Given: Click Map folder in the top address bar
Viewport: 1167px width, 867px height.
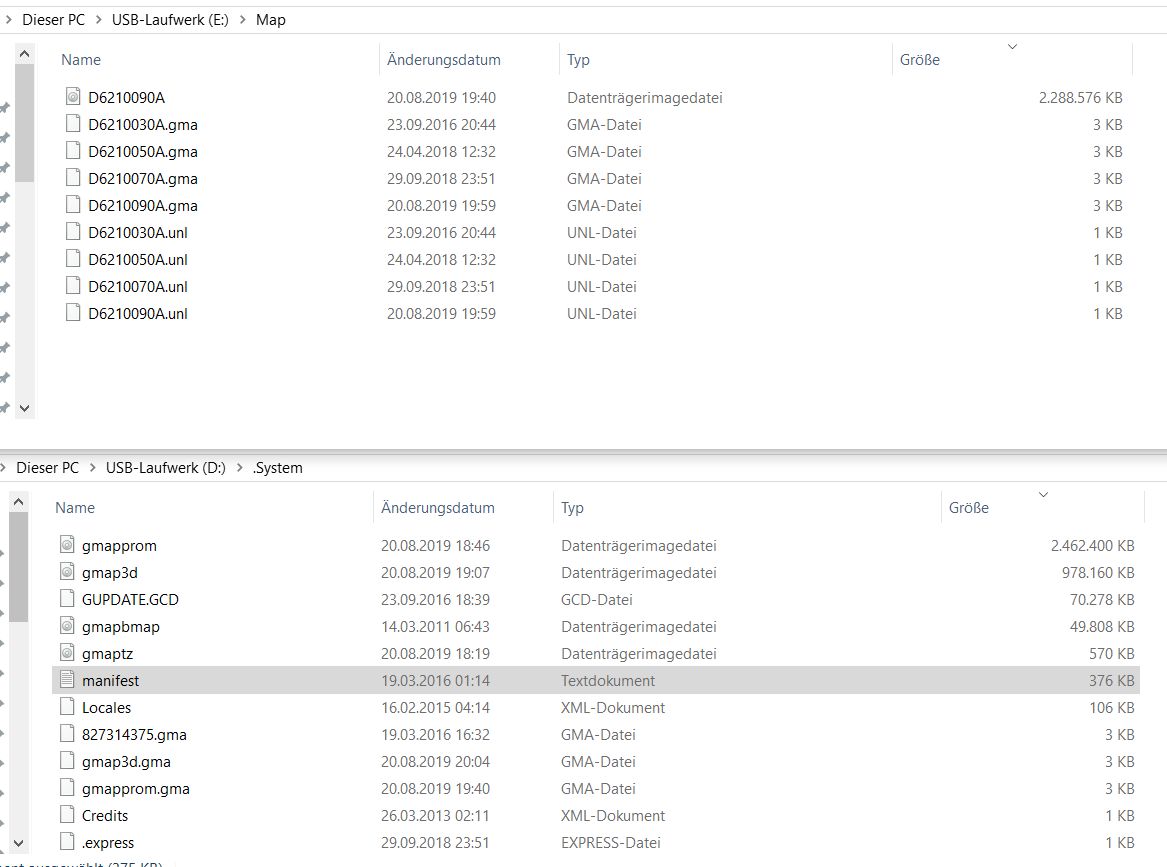Looking at the screenshot, I should [270, 20].
